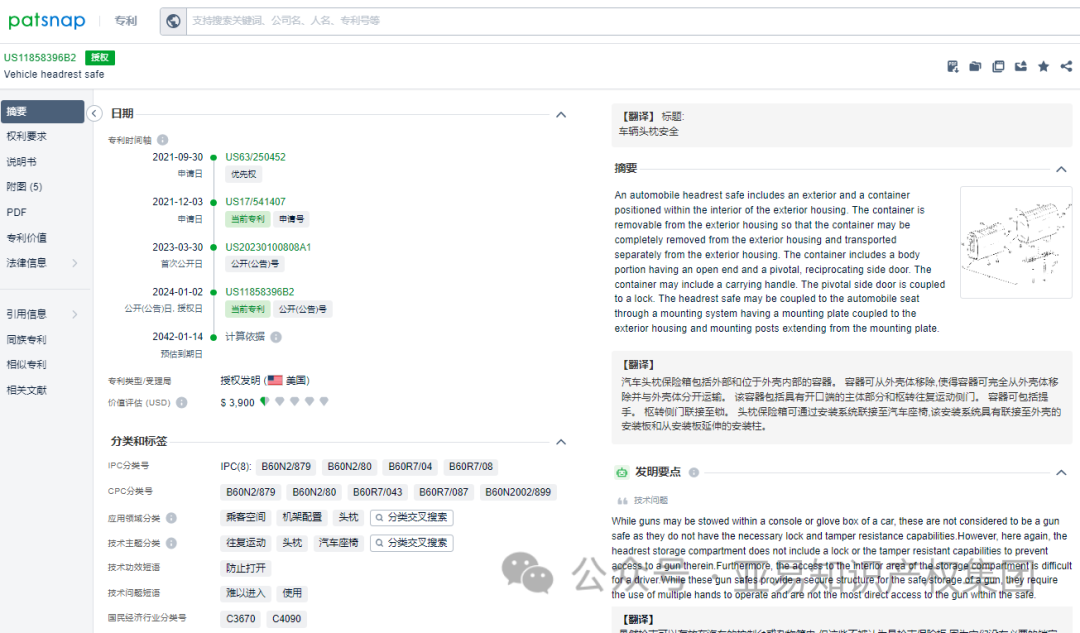Click the patsnap logo
The image size is (1080, 633).
point(46,20)
